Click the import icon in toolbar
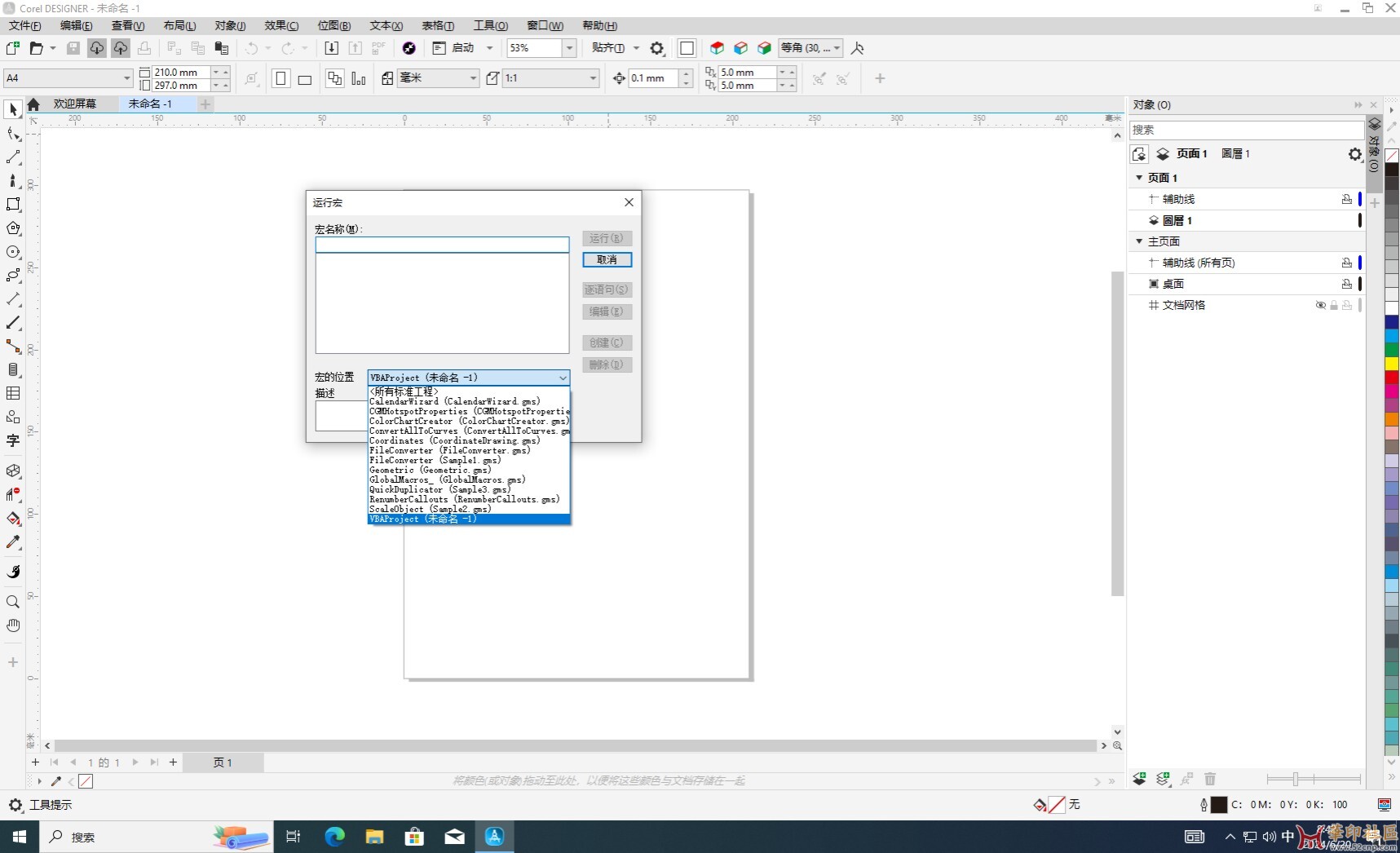The width and height of the screenshot is (1400, 853). (331, 48)
